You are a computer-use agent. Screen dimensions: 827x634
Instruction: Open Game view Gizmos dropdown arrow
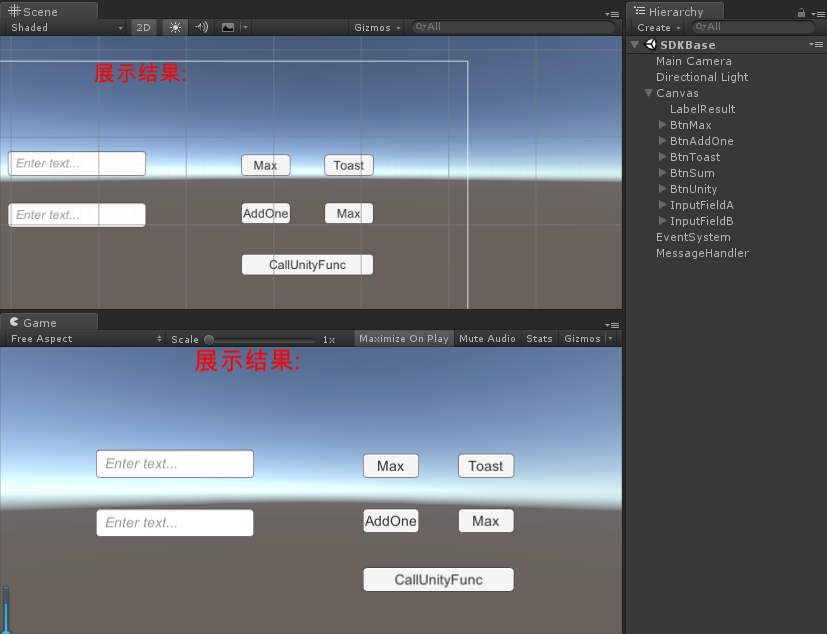pyautogui.click(x=611, y=339)
